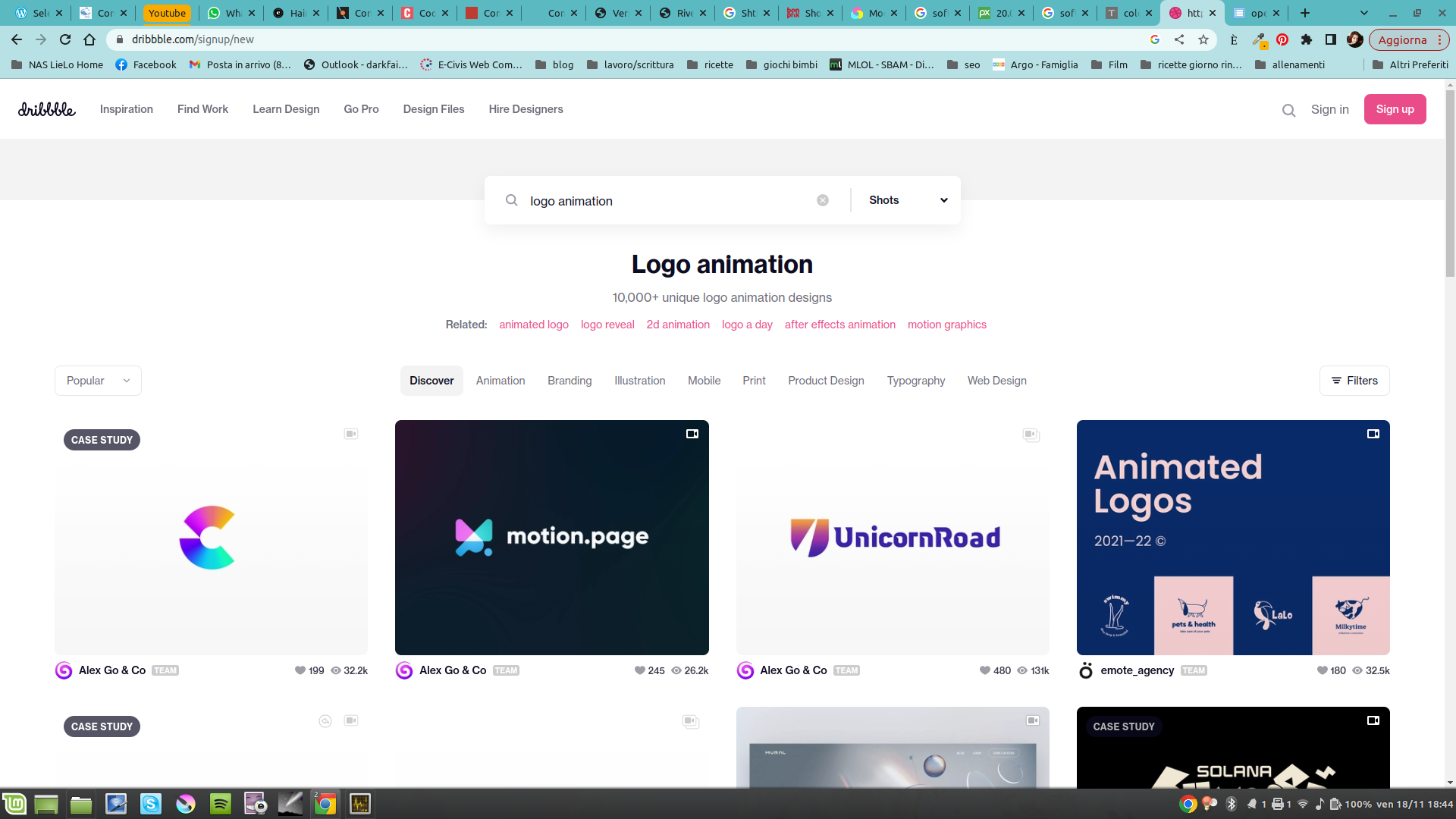The width and height of the screenshot is (1456, 819).
Task: Click the browser address bar URL
Action: [193, 39]
